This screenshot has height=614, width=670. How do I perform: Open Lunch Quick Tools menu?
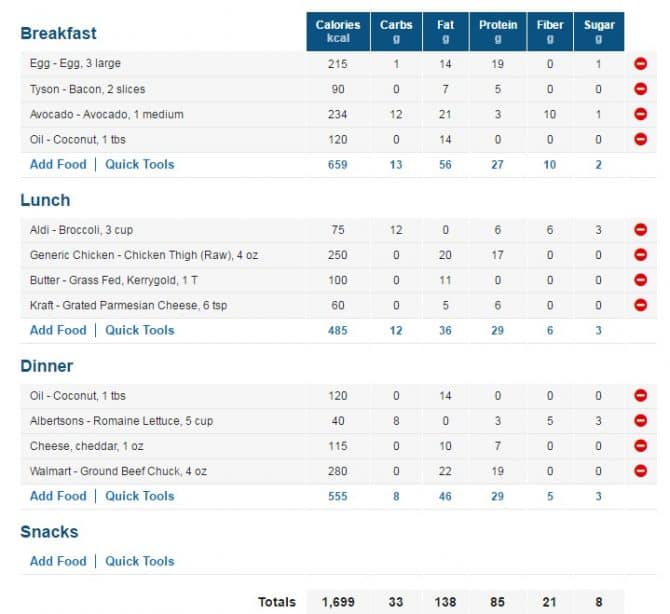(x=140, y=330)
